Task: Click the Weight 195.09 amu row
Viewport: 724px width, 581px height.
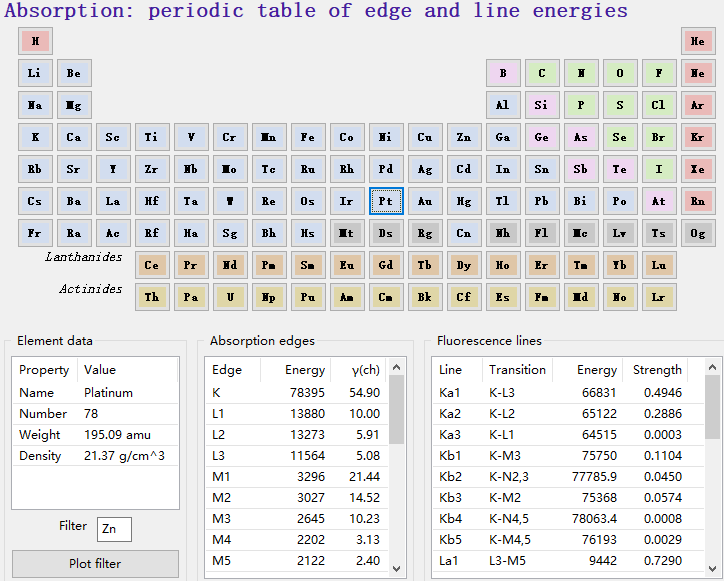Action: pos(95,435)
